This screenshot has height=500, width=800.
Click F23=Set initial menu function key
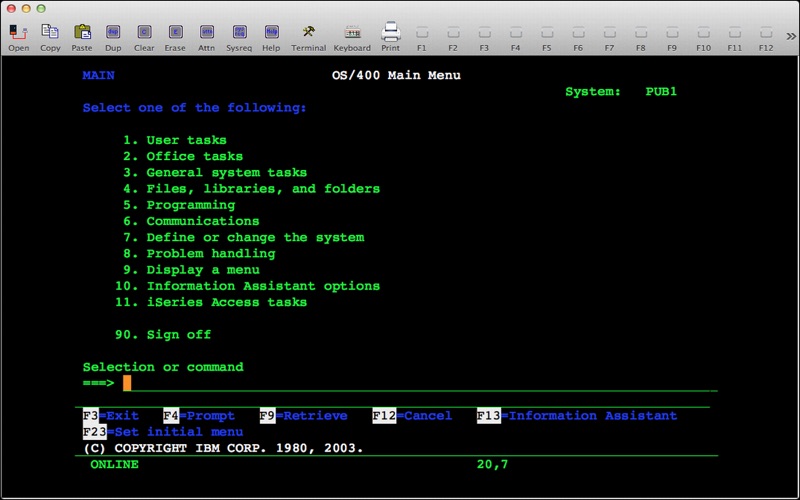point(163,432)
